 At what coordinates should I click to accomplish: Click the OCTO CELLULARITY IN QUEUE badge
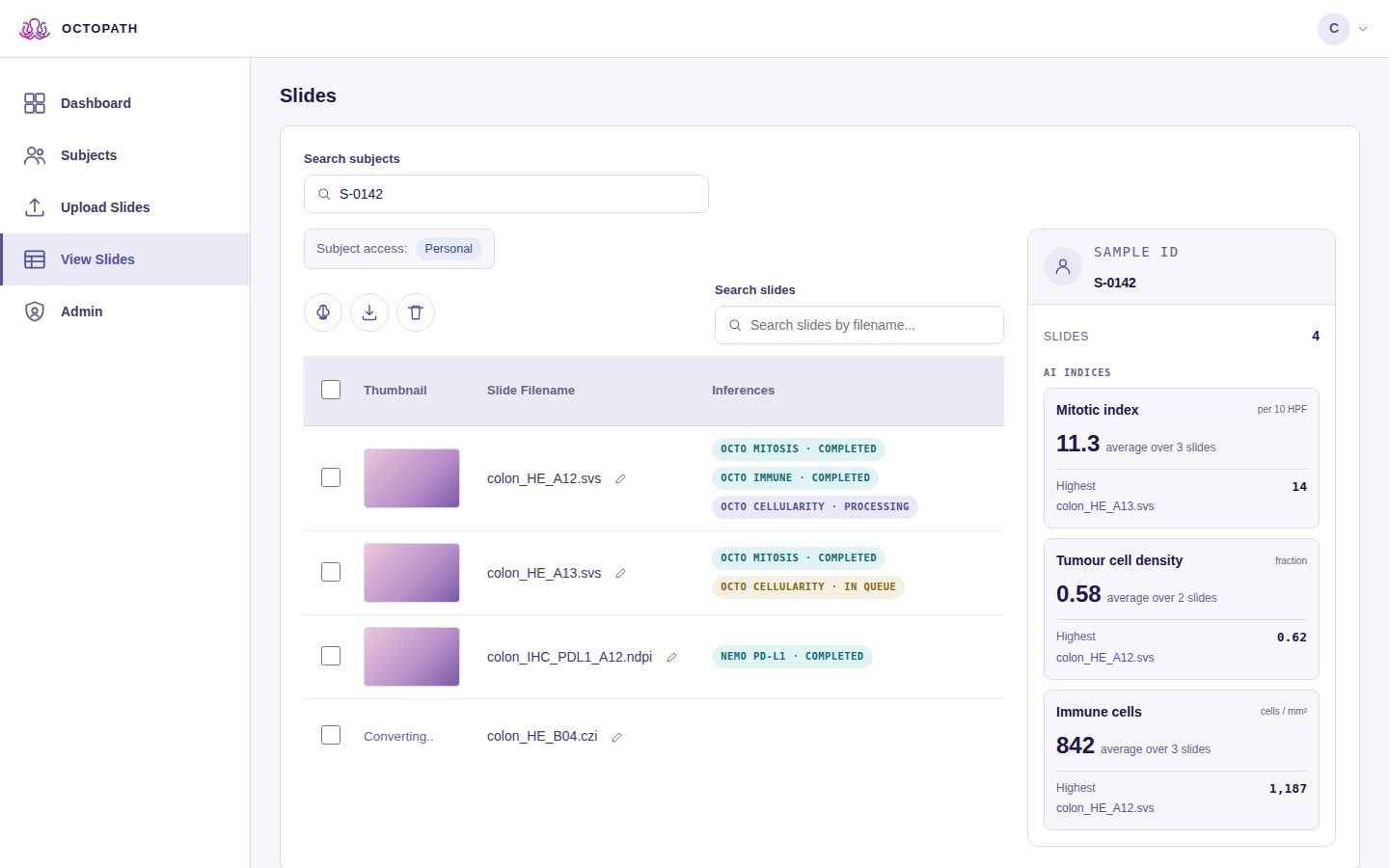coord(808,586)
